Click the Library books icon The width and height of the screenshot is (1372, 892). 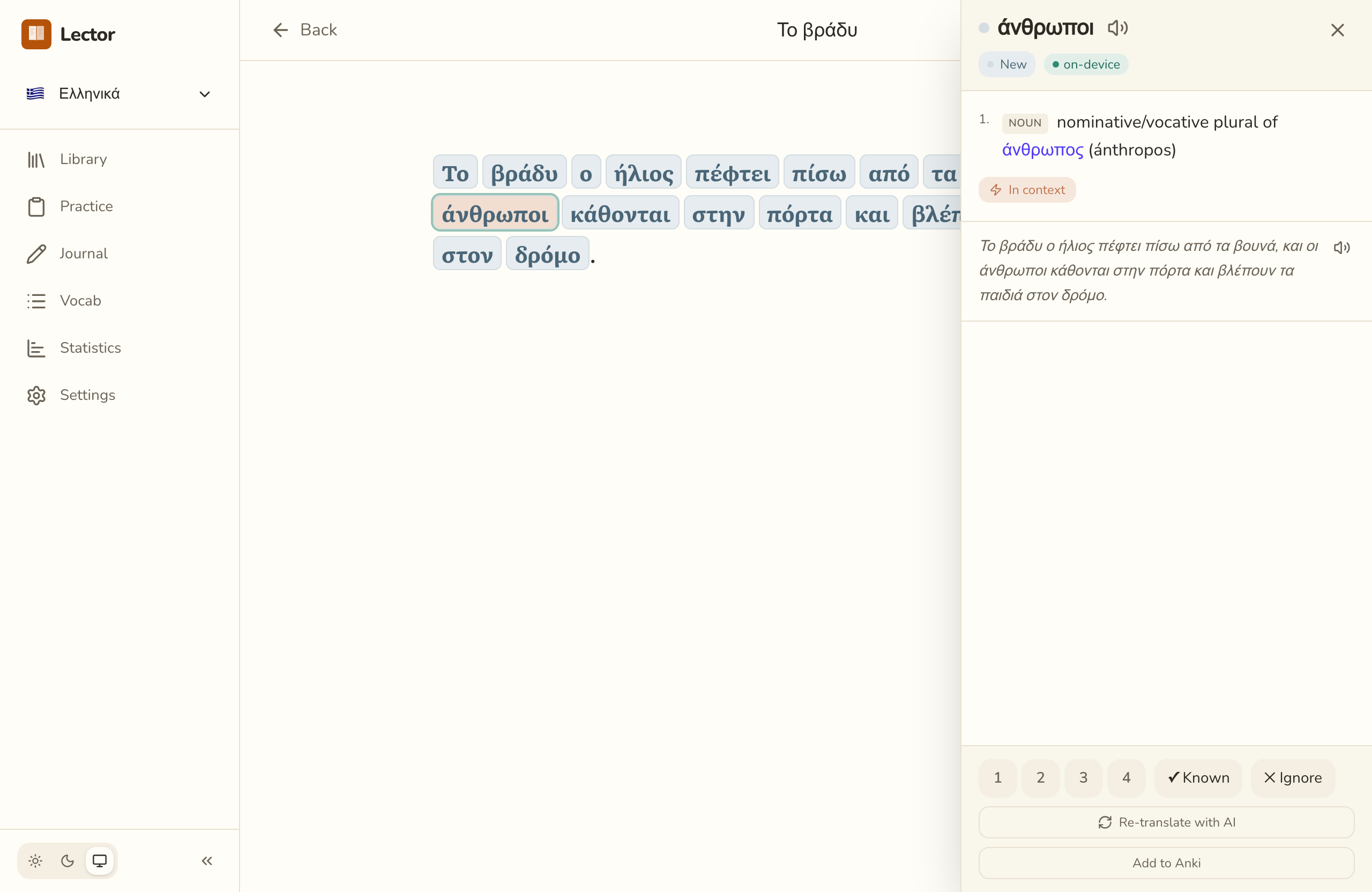coord(36,160)
